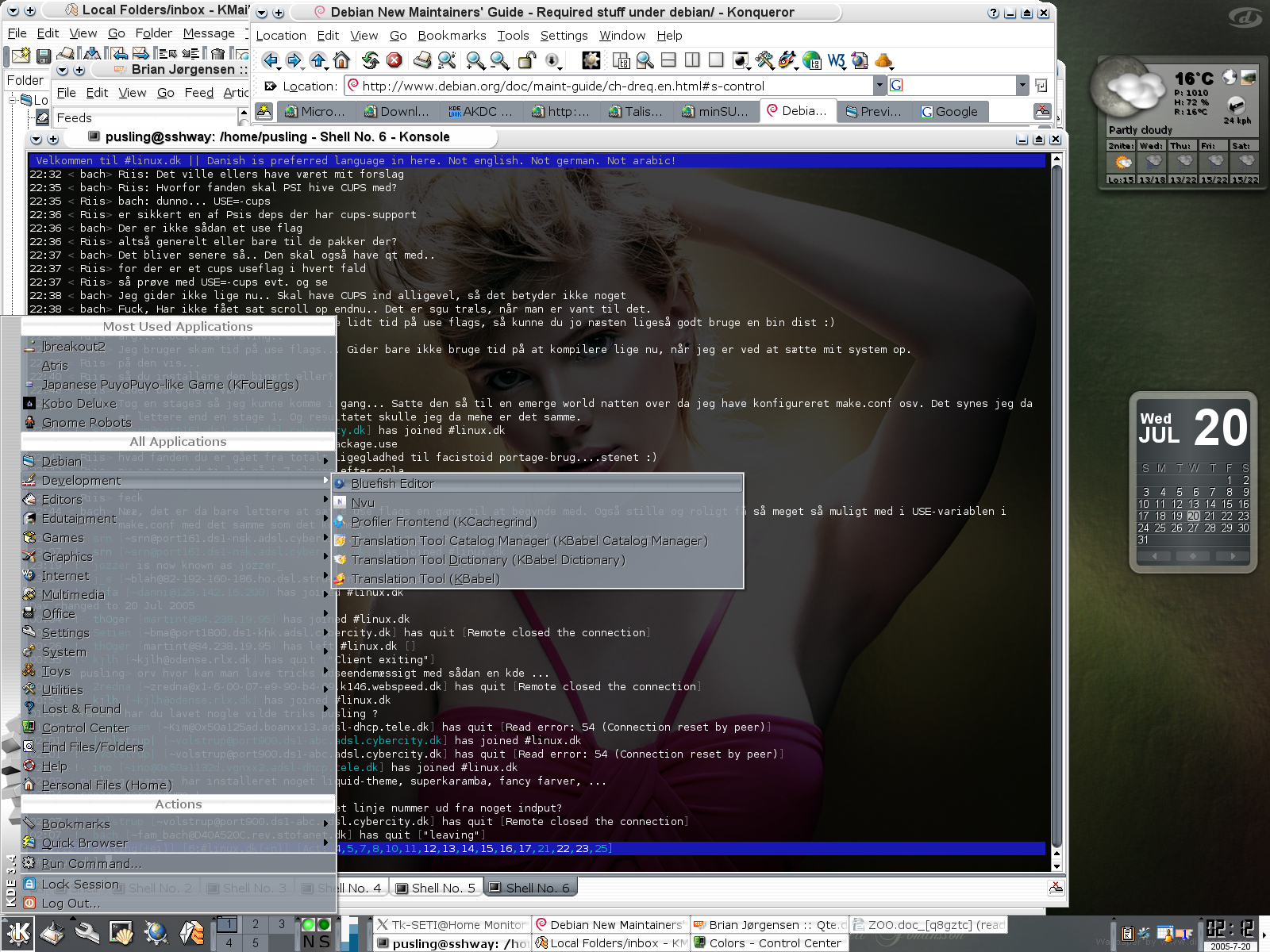Open Colors - Control Center taskbar entry

[768, 943]
